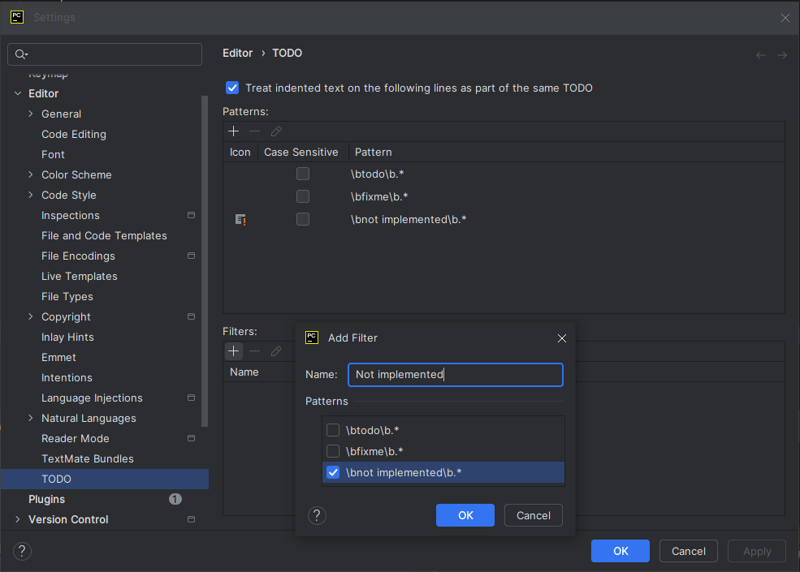Select \bfixme\b.* row in Patterns table
800x572 pixels.
pyautogui.click(x=504, y=196)
